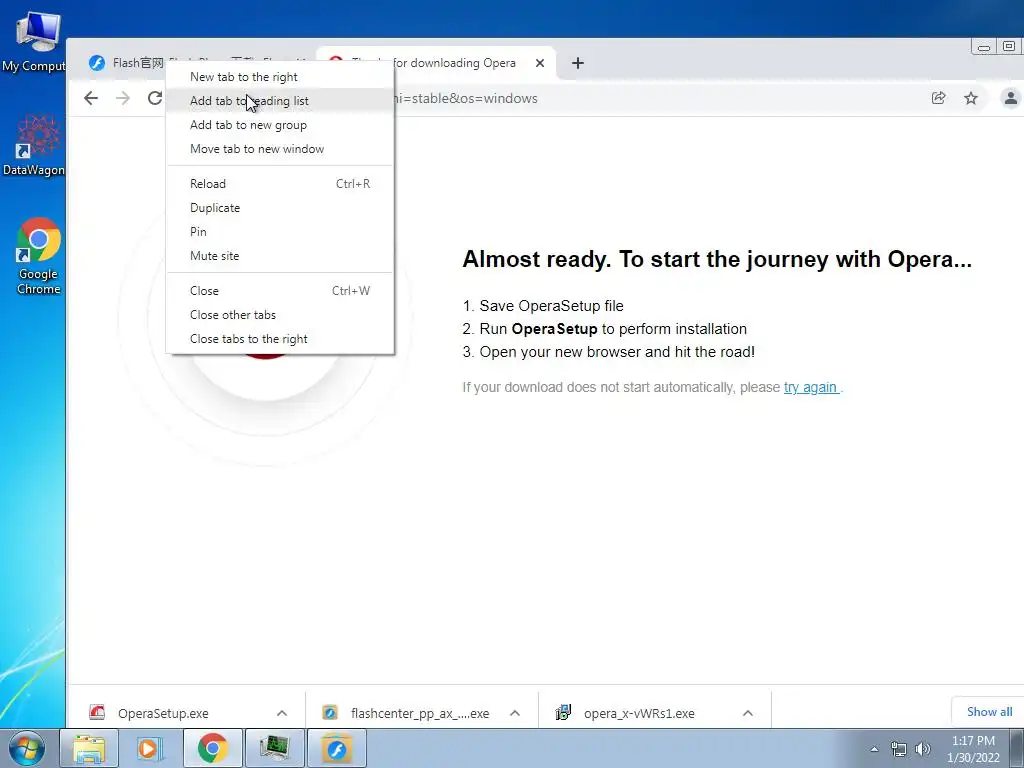Click Show all downloads button

(989, 712)
